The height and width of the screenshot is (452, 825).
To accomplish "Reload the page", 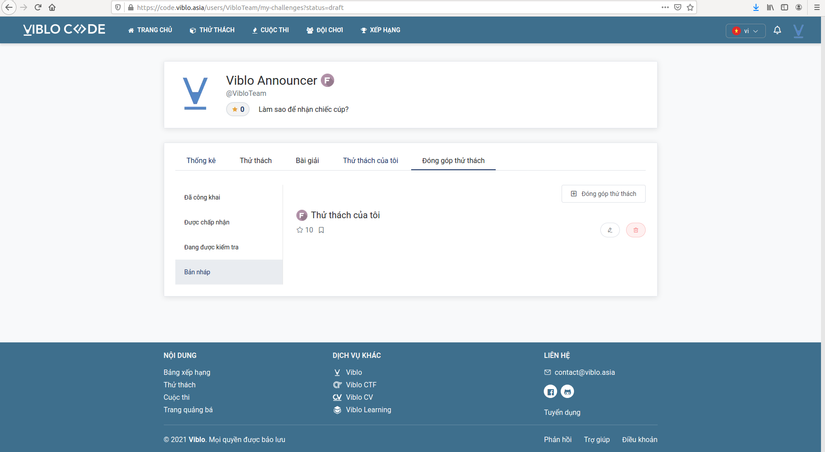I will [38, 7].
